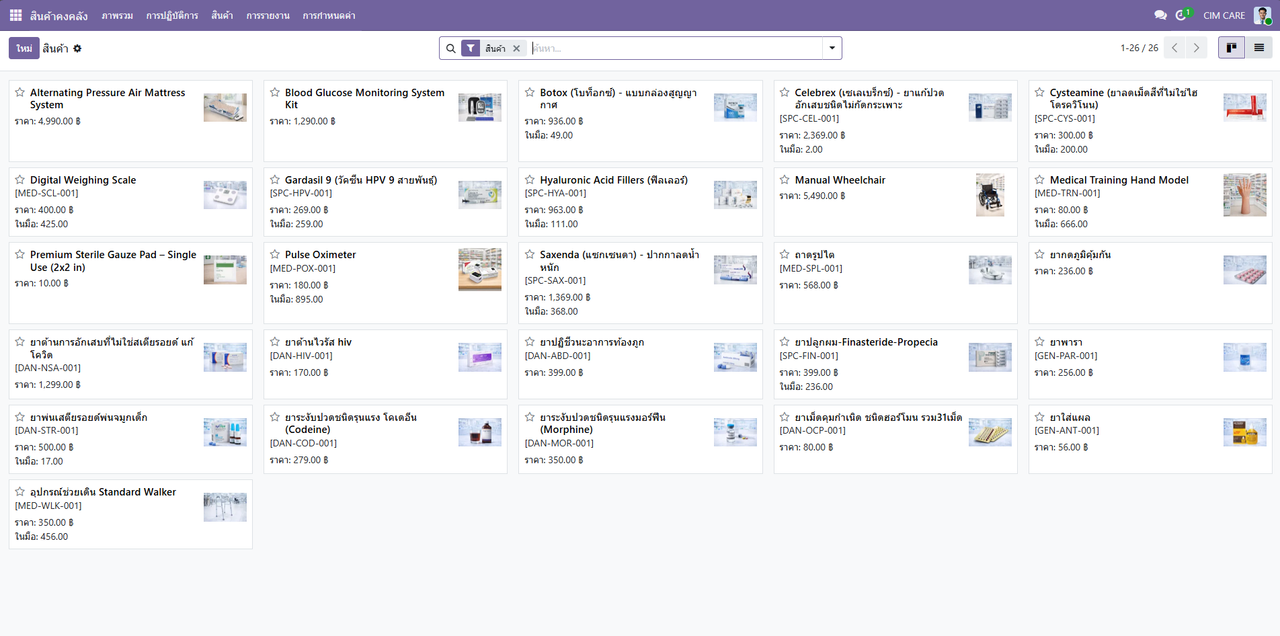
Task: Click the search magnifier icon
Action: point(450,48)
